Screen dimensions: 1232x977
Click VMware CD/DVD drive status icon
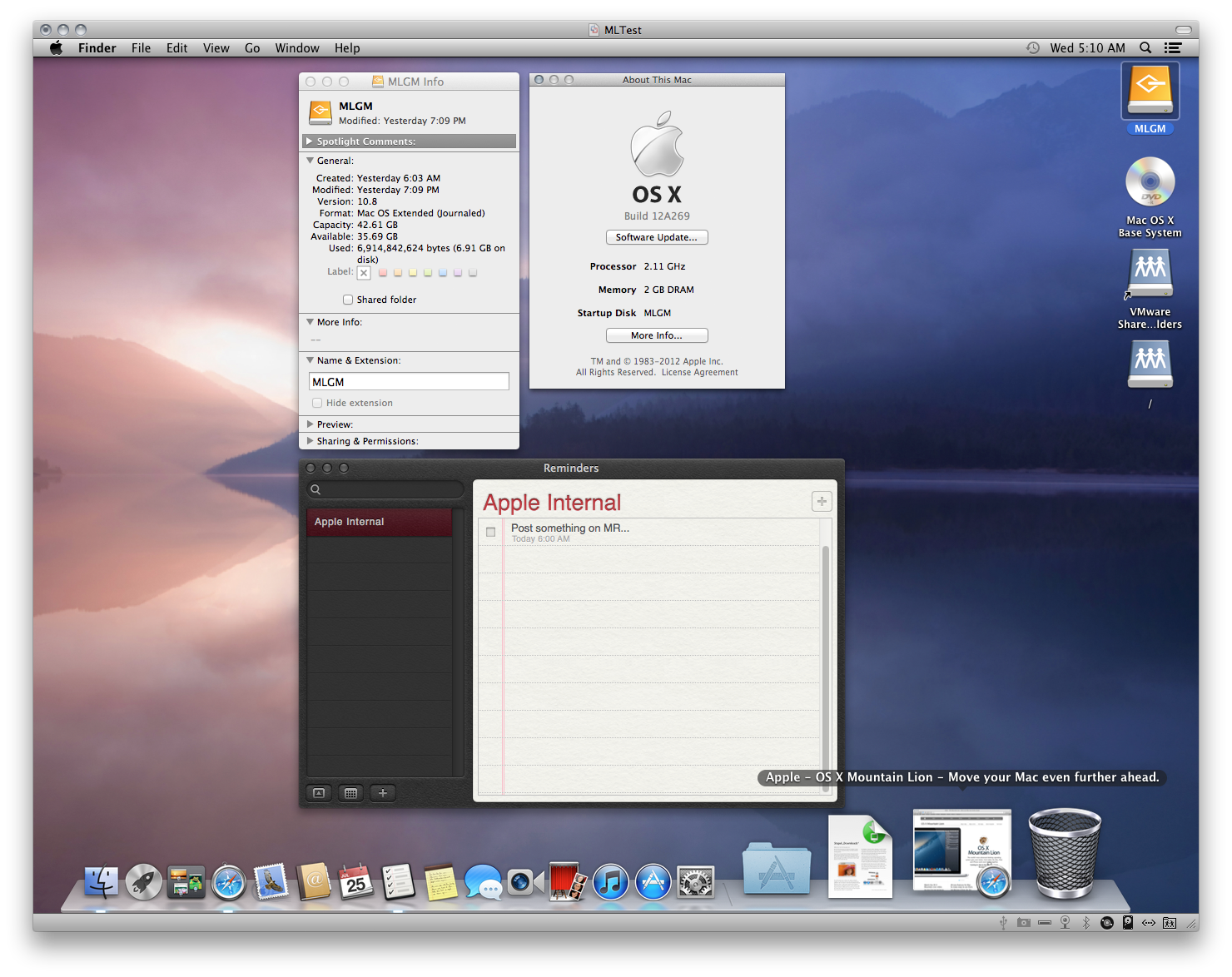(1106, 922)
